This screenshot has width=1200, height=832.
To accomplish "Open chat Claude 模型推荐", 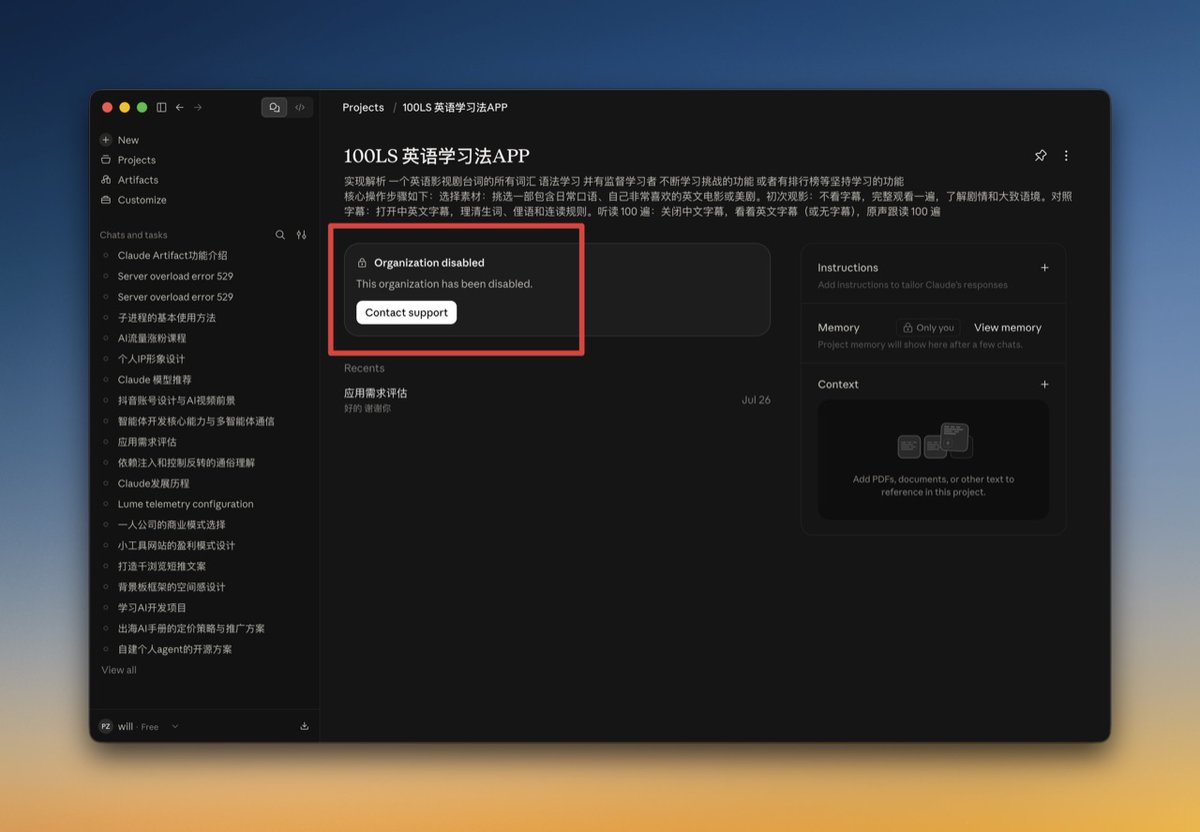I will coord(154,380).
